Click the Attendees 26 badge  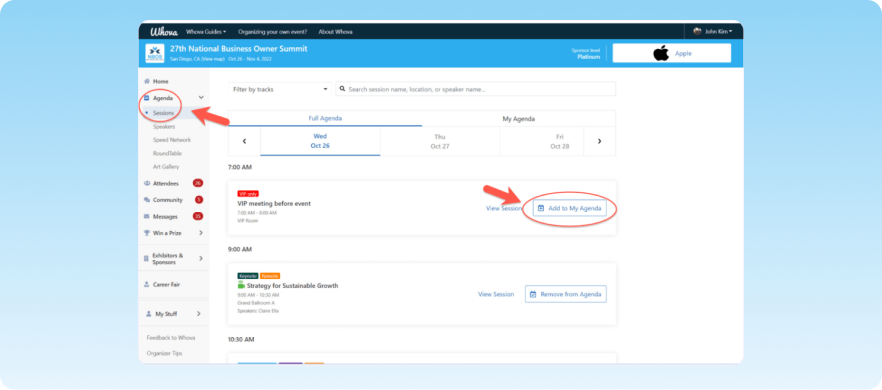coord(197,183)
